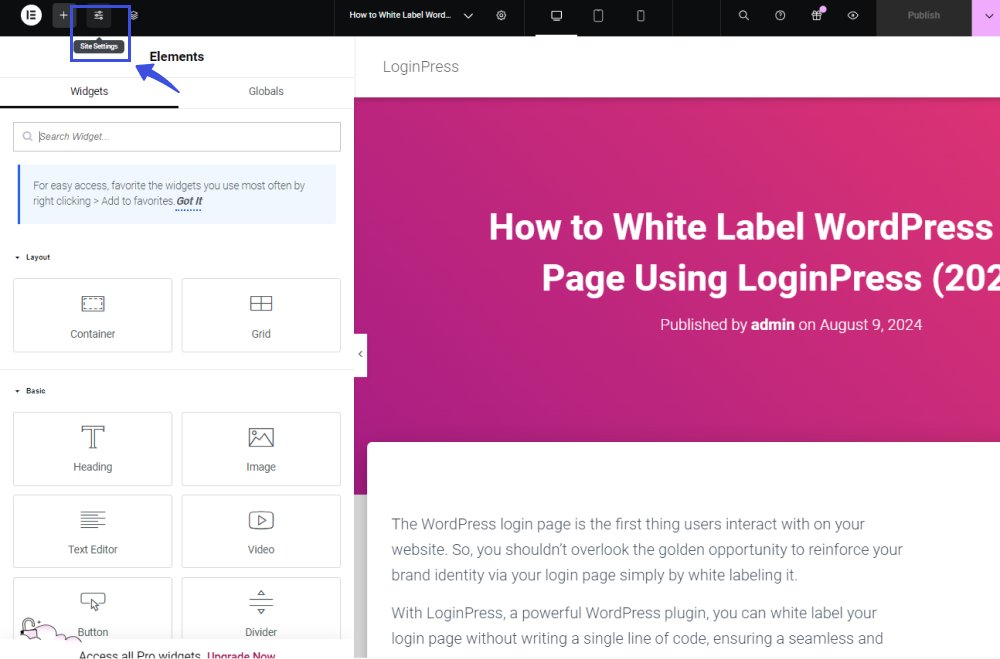The height and width of the screenshot is (659, 1000).
Task: Switch to mobile preview mode
Action: pyautogui.click(x=641, y=15)
